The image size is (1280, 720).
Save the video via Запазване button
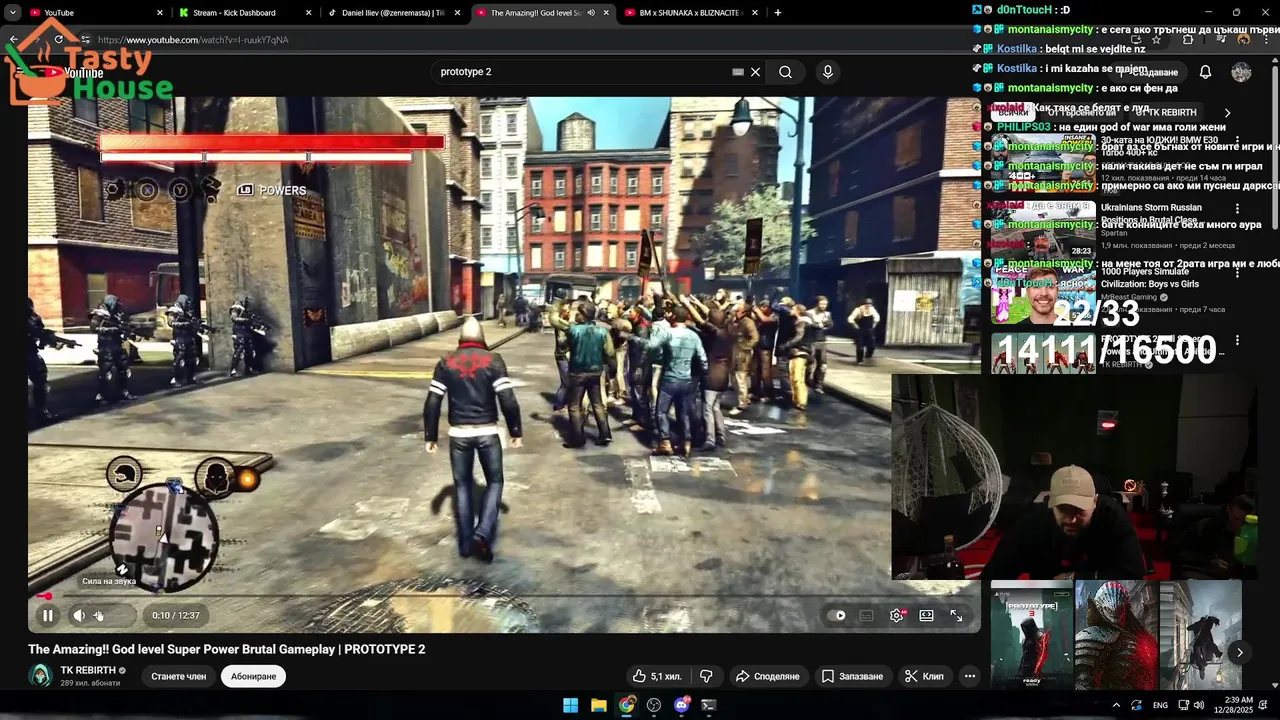852,676
